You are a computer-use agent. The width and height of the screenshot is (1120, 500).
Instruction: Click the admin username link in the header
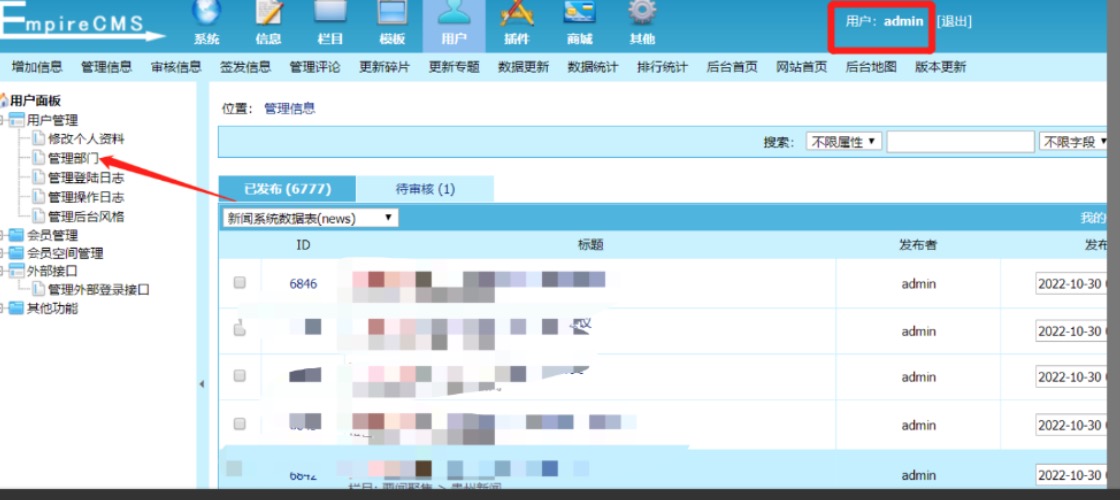pyautogui.click(x=904, y=21)
